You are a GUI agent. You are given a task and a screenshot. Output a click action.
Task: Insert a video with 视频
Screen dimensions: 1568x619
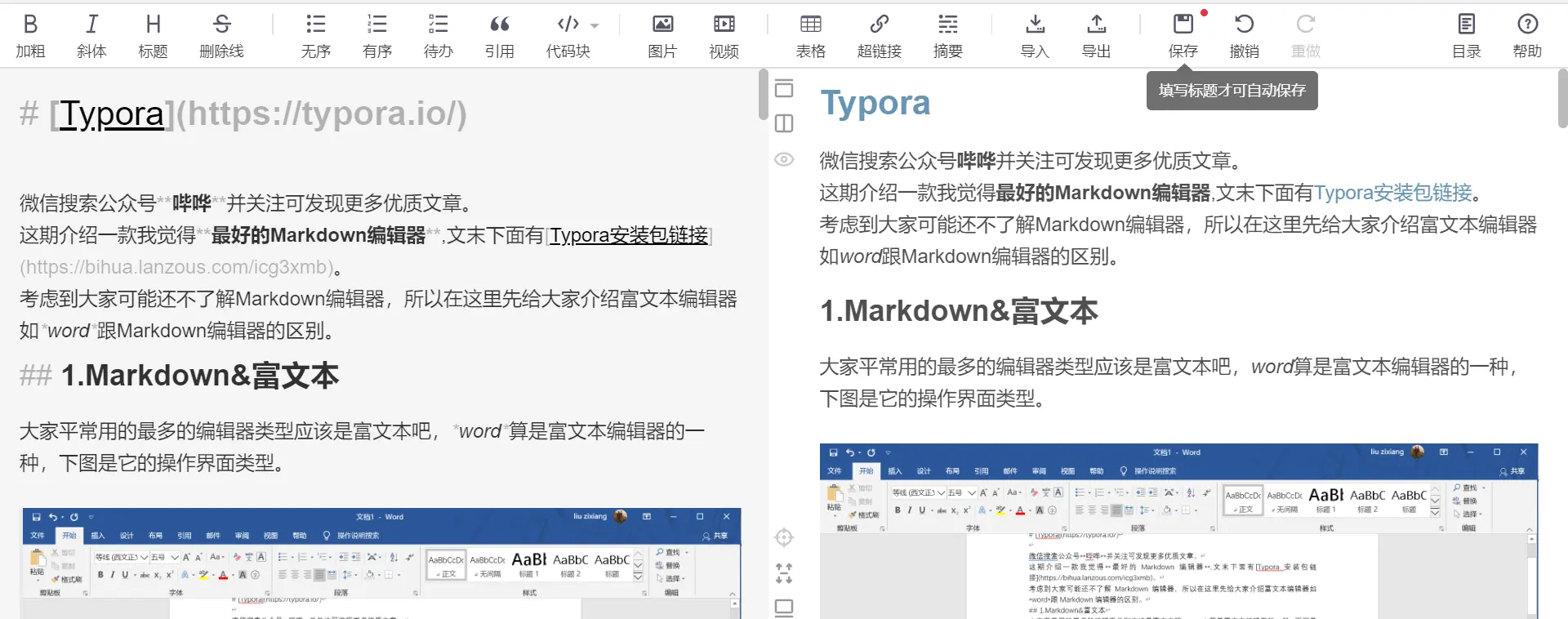[724, 35]
